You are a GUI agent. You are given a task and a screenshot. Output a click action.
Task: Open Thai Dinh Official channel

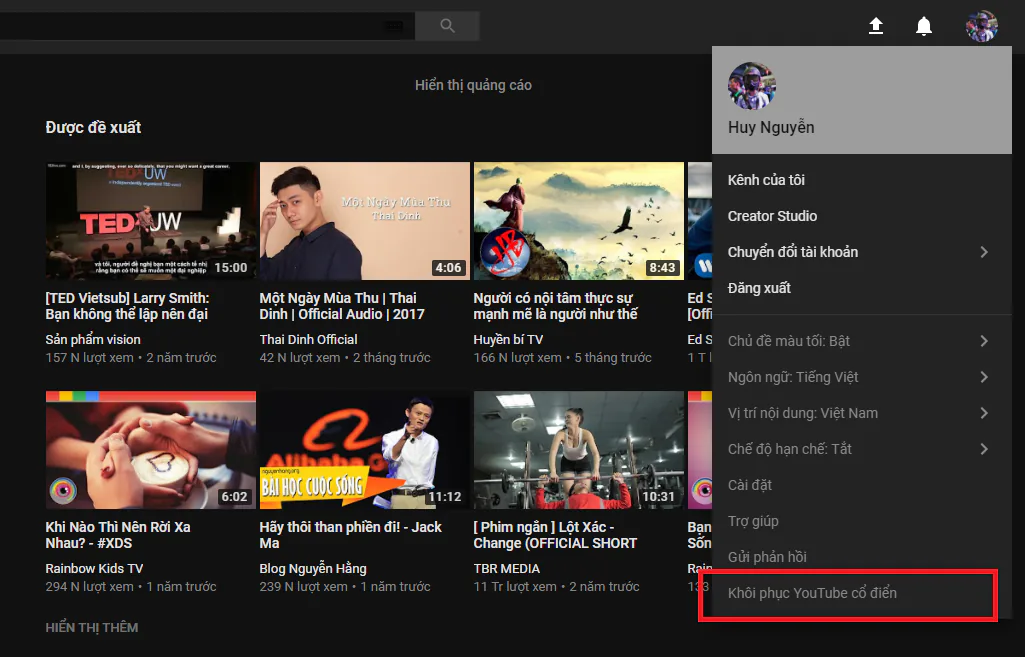pos(309,339)
